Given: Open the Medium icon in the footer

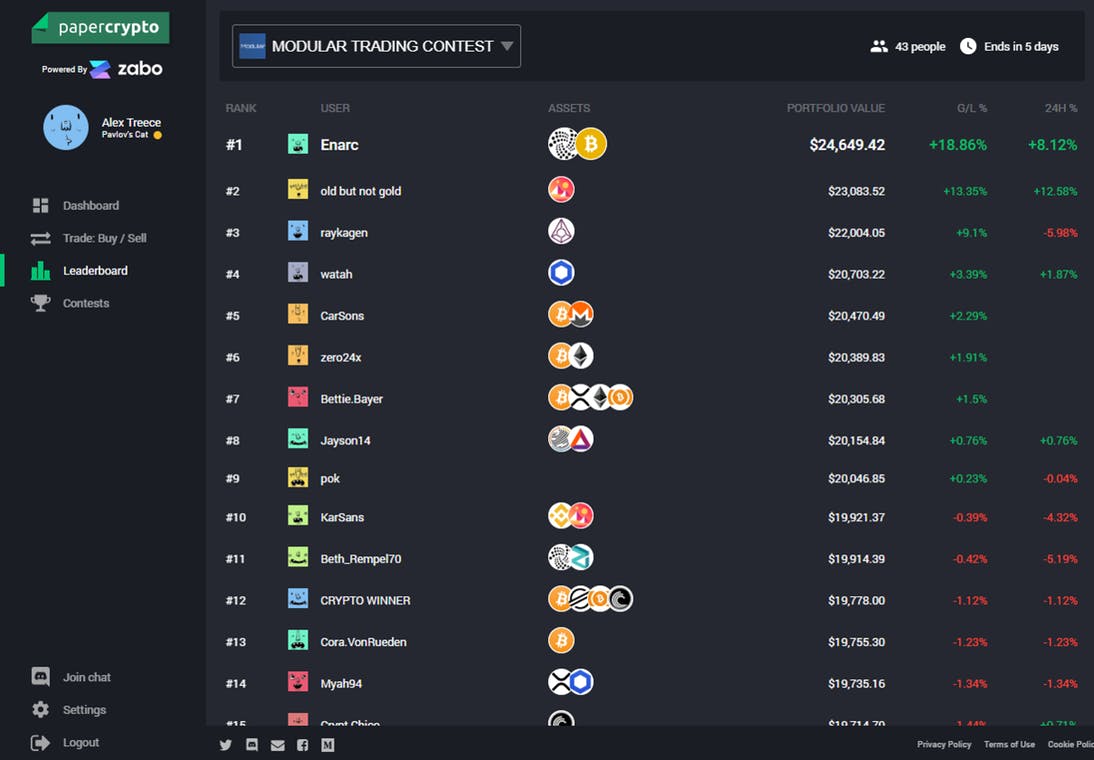Looking at the screenshot, I should [327, 745].
